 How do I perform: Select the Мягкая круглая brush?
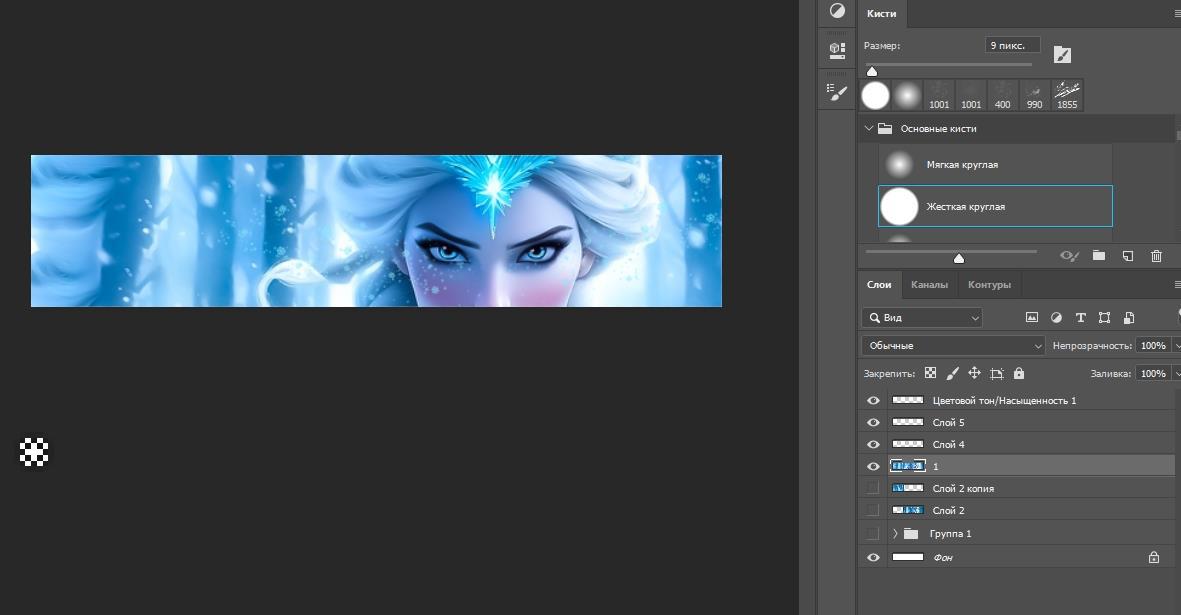tap(961, 164)
